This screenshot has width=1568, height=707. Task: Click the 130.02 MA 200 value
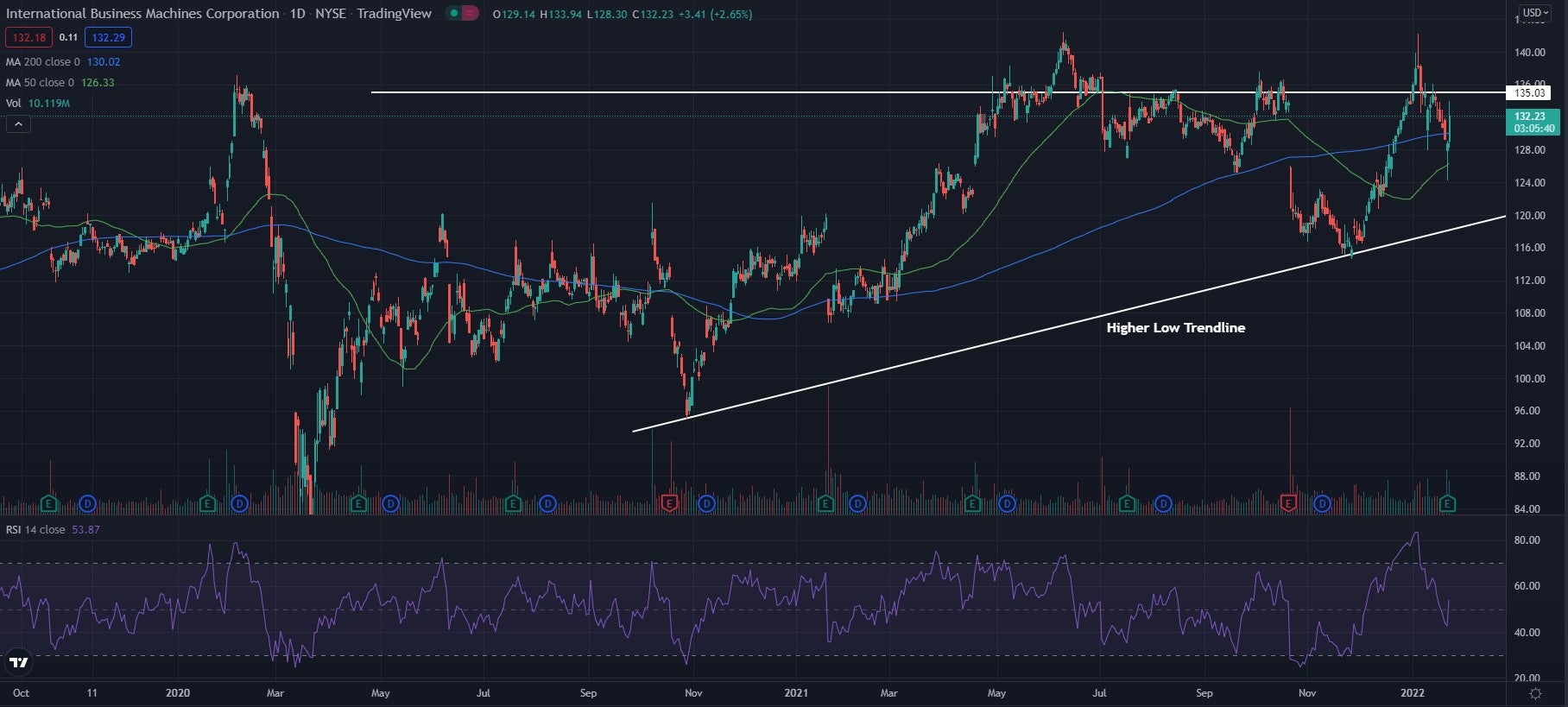point(104,62)
